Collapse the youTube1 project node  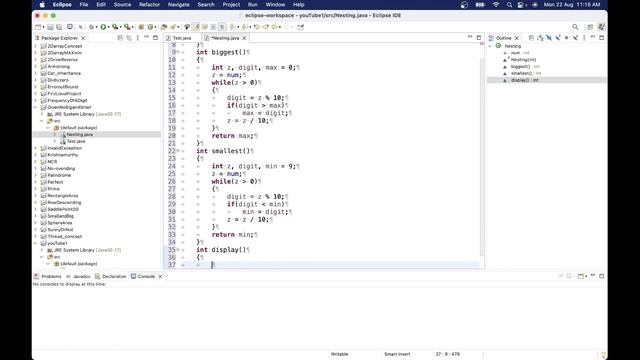pos(36,243)
